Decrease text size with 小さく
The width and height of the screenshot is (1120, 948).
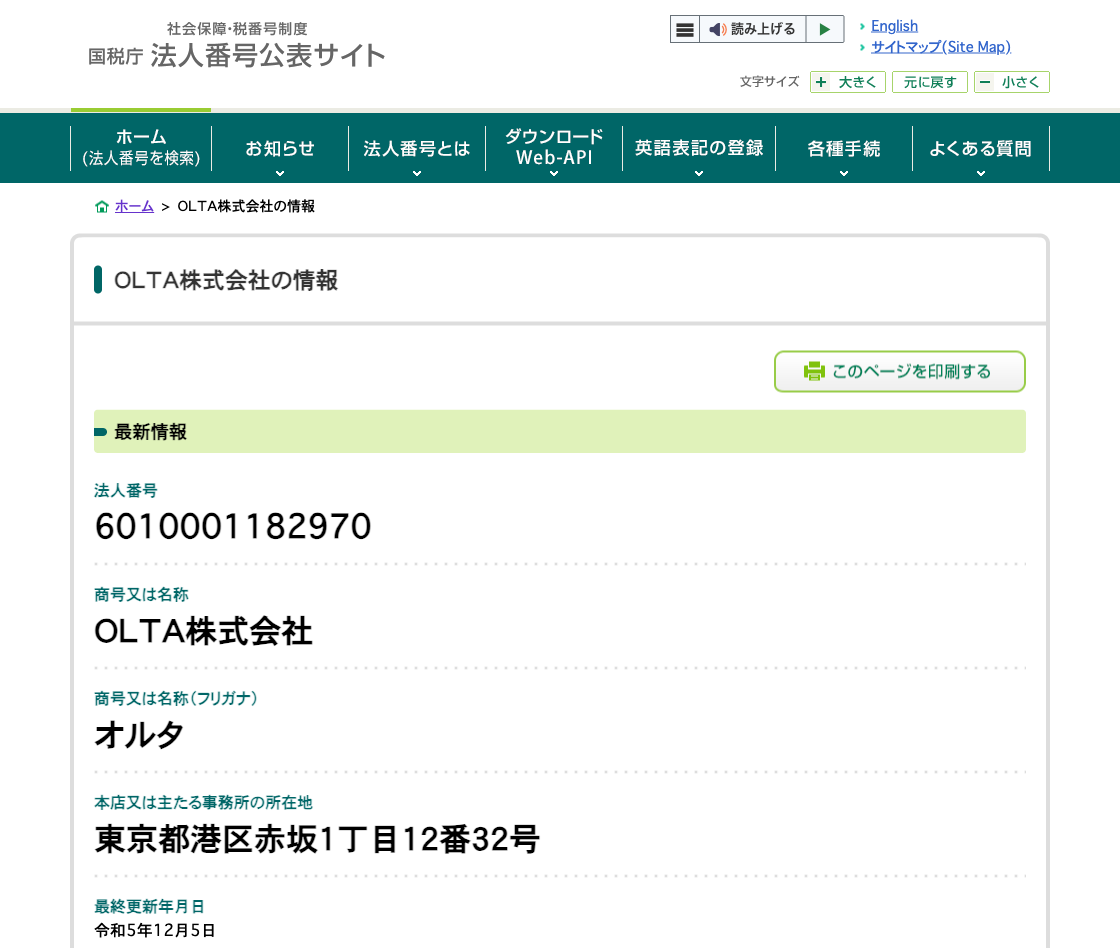[x=1011, y=82]
